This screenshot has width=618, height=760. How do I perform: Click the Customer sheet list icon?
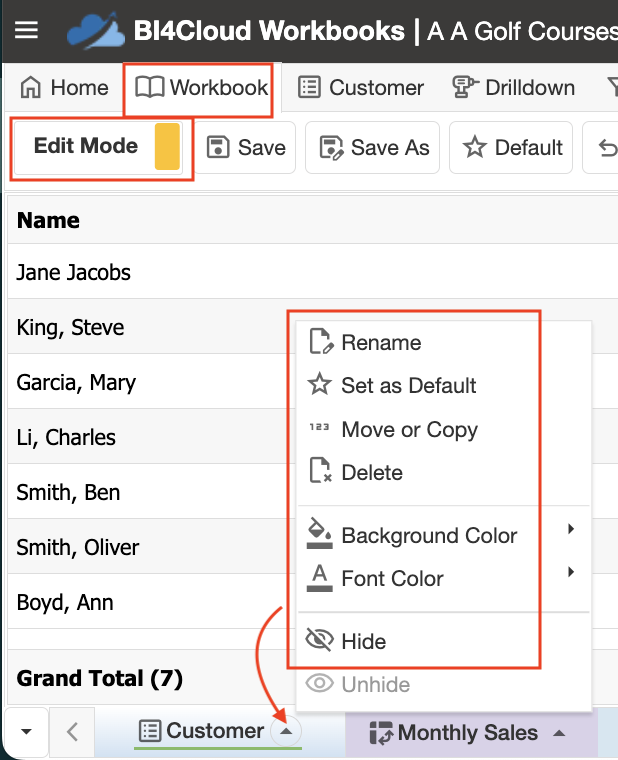point(150,731)
